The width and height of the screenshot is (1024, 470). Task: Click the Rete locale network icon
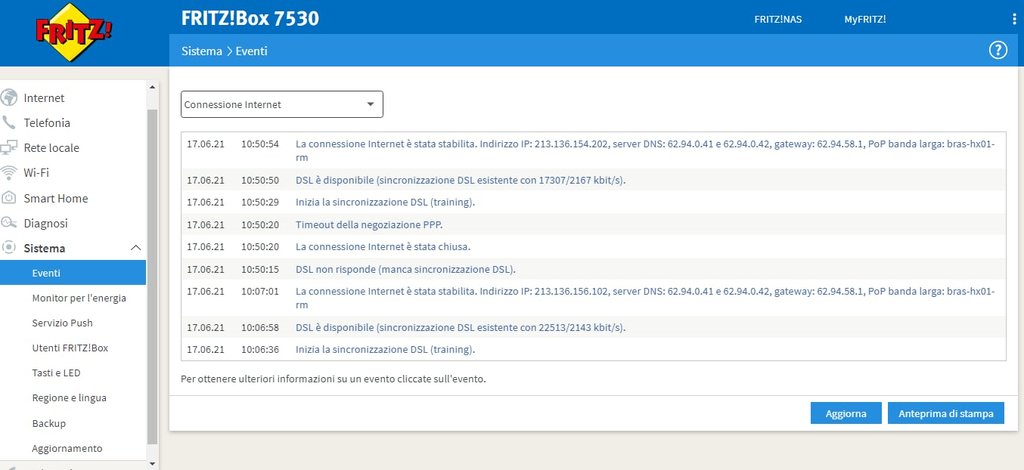tap(9, 148)
